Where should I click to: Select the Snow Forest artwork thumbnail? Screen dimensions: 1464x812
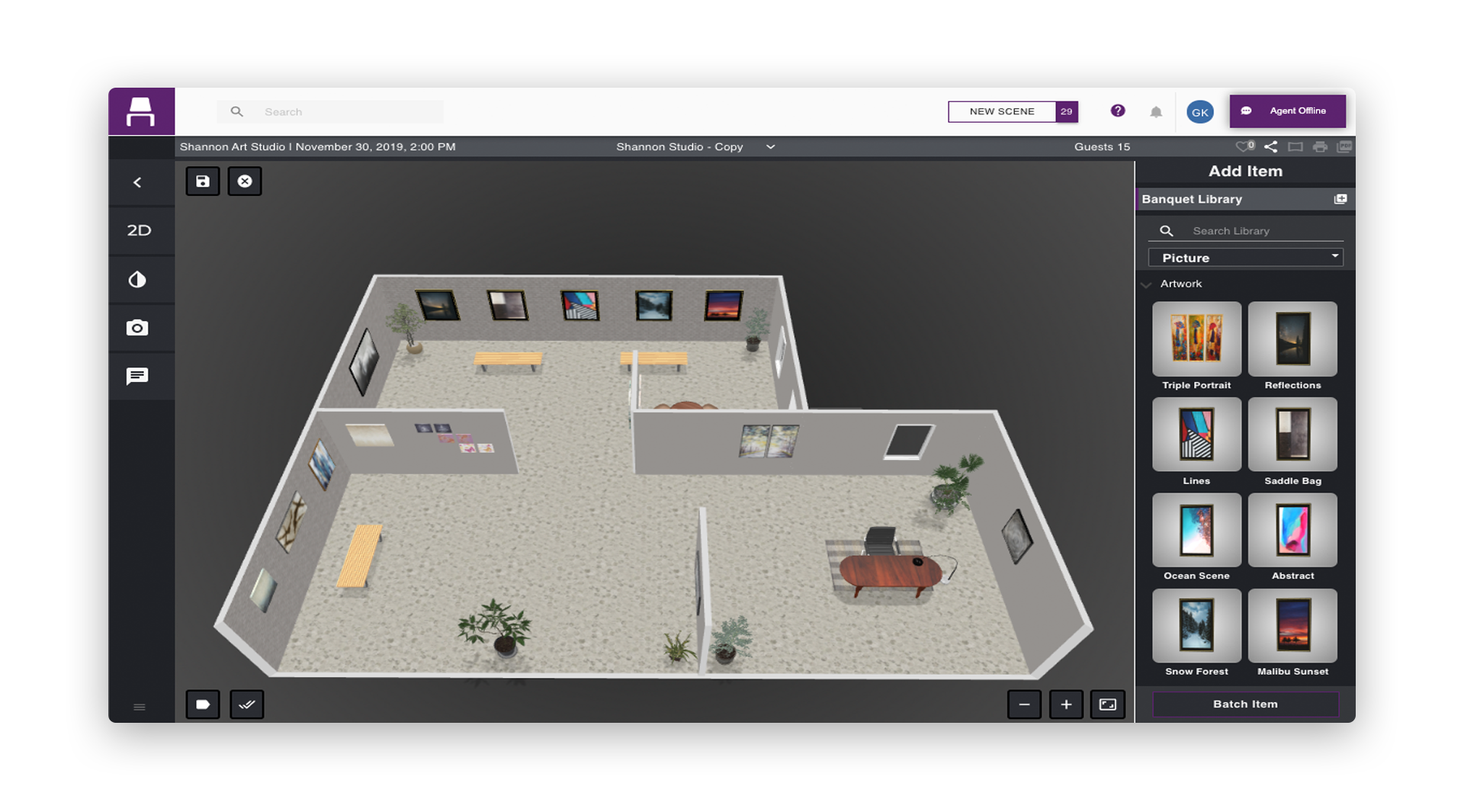(x=1196, y=625)
